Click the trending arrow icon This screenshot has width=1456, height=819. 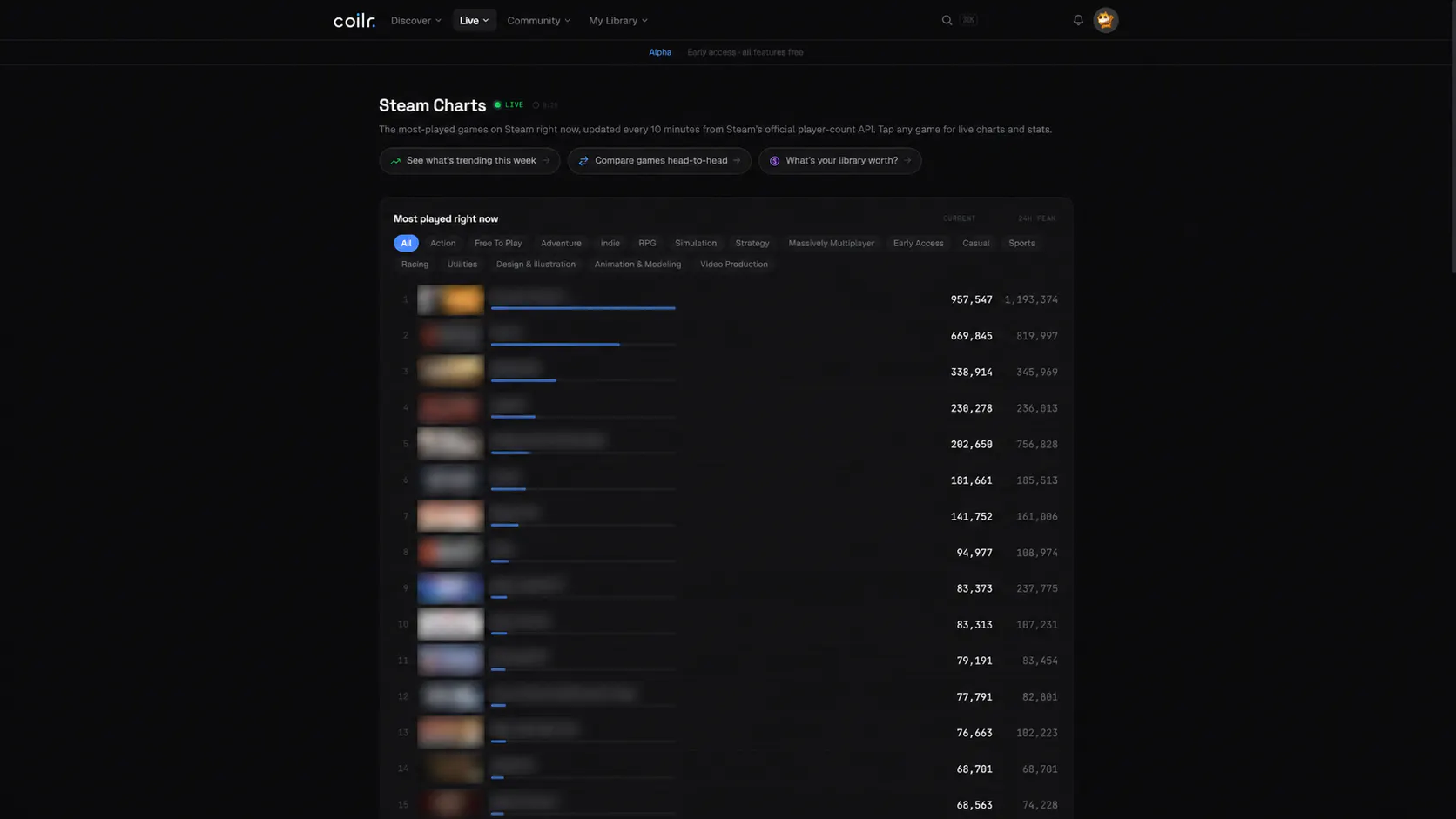tap(395, 161)
